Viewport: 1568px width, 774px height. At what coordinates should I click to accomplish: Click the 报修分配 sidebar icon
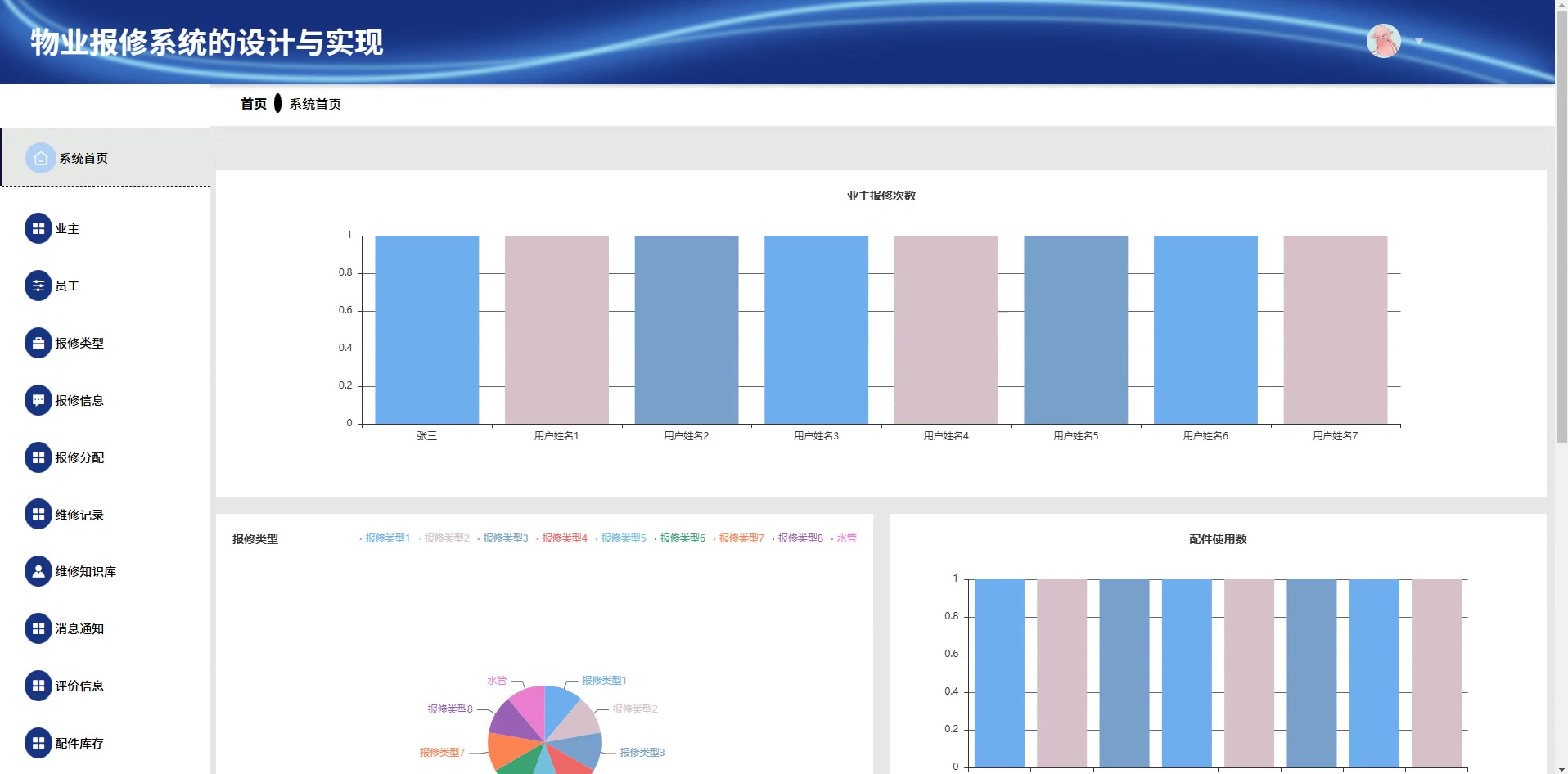(x=38, y=457)
